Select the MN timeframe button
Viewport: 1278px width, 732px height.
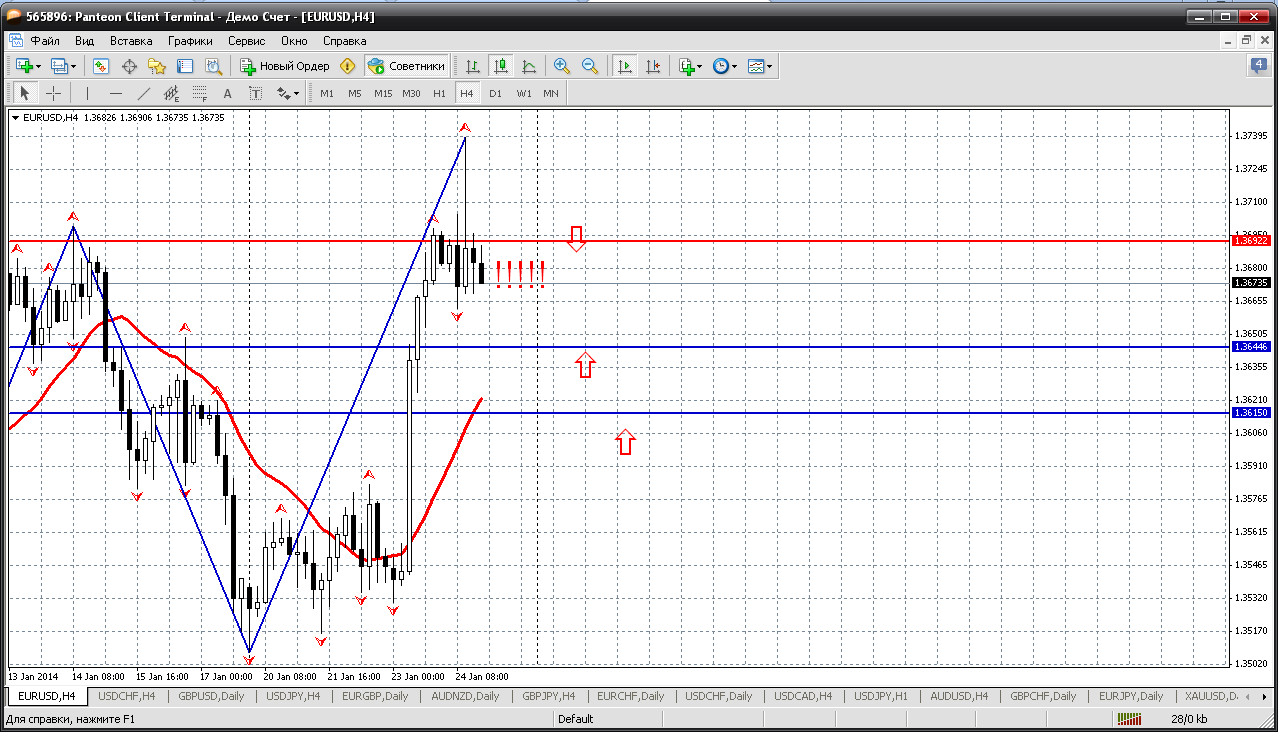(x=551, y=93)
